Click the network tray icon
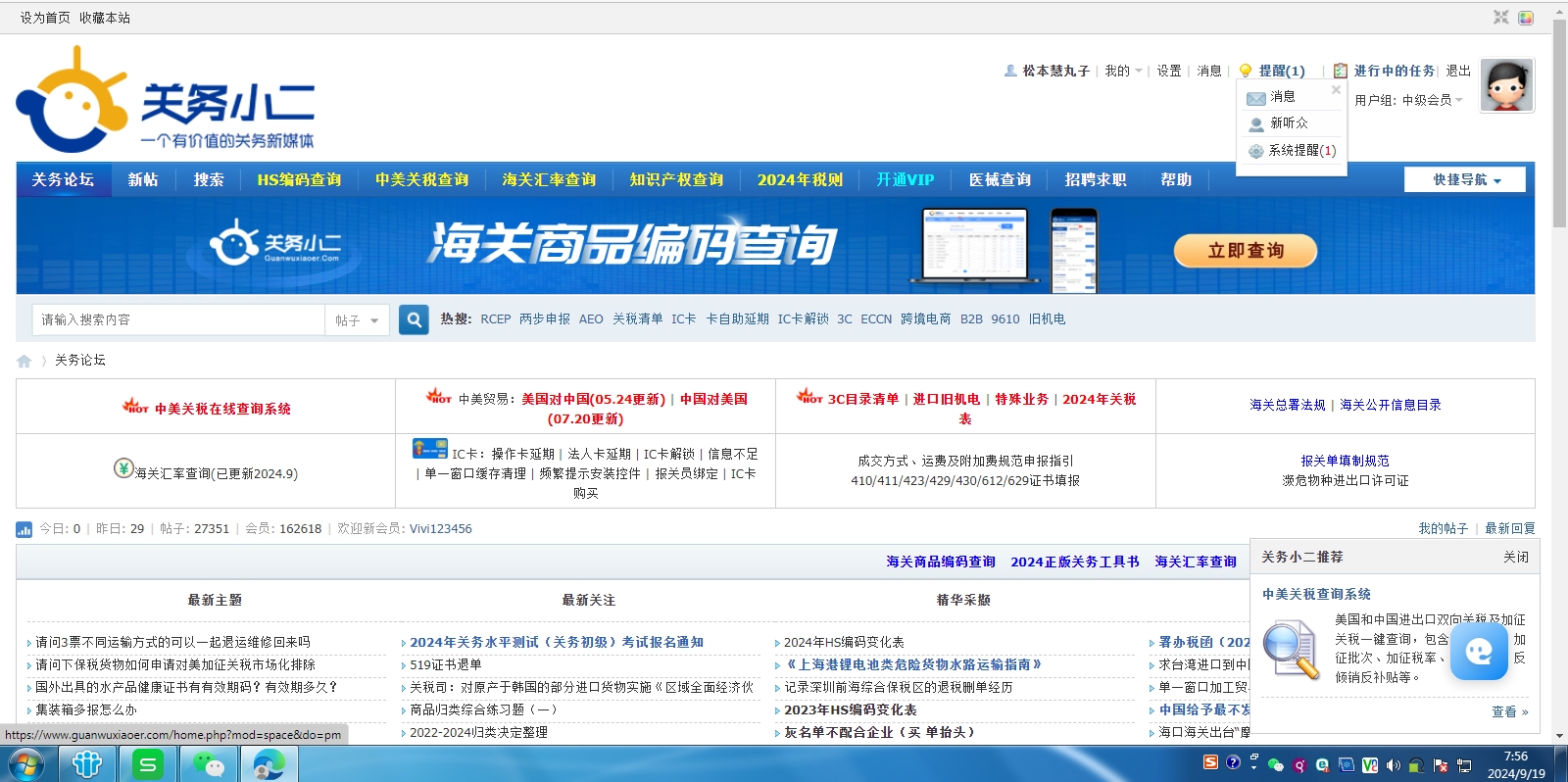The height and width of the screenshot is (782, 1568). (x=1464, y=765)
